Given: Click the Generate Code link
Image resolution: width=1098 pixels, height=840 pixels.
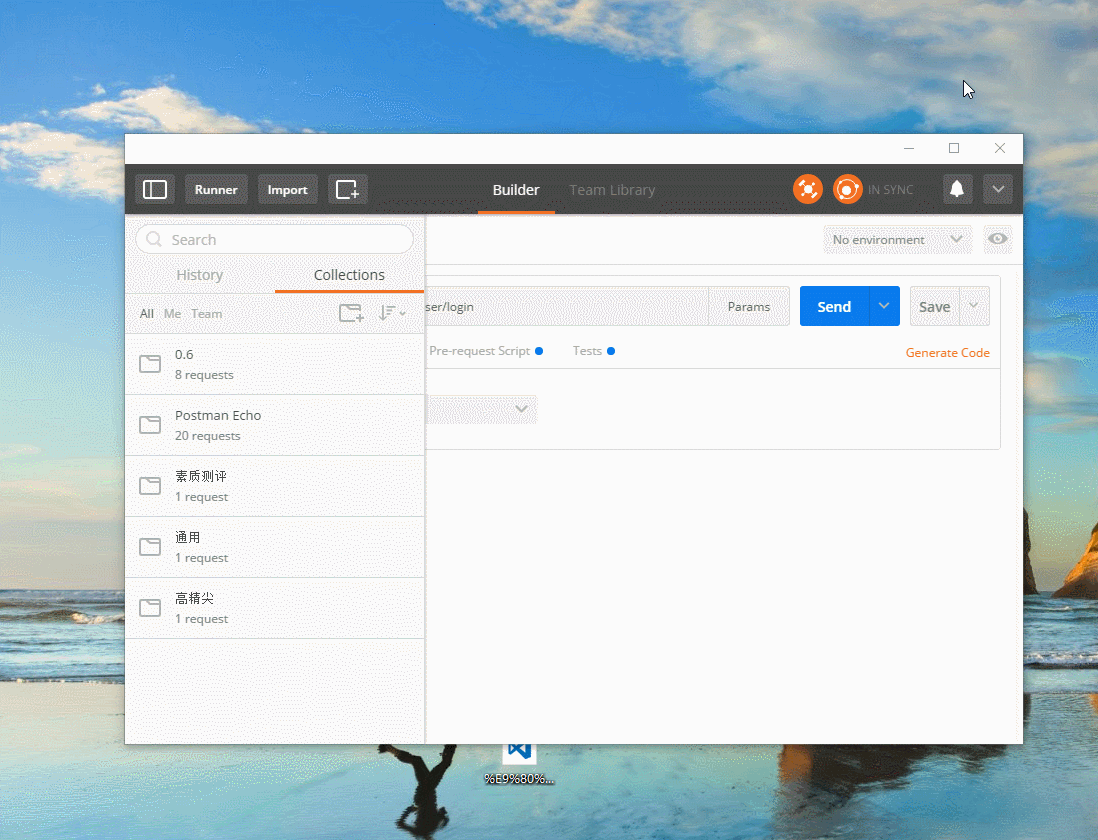Looking at the screenshot, I should coord(947,353).
